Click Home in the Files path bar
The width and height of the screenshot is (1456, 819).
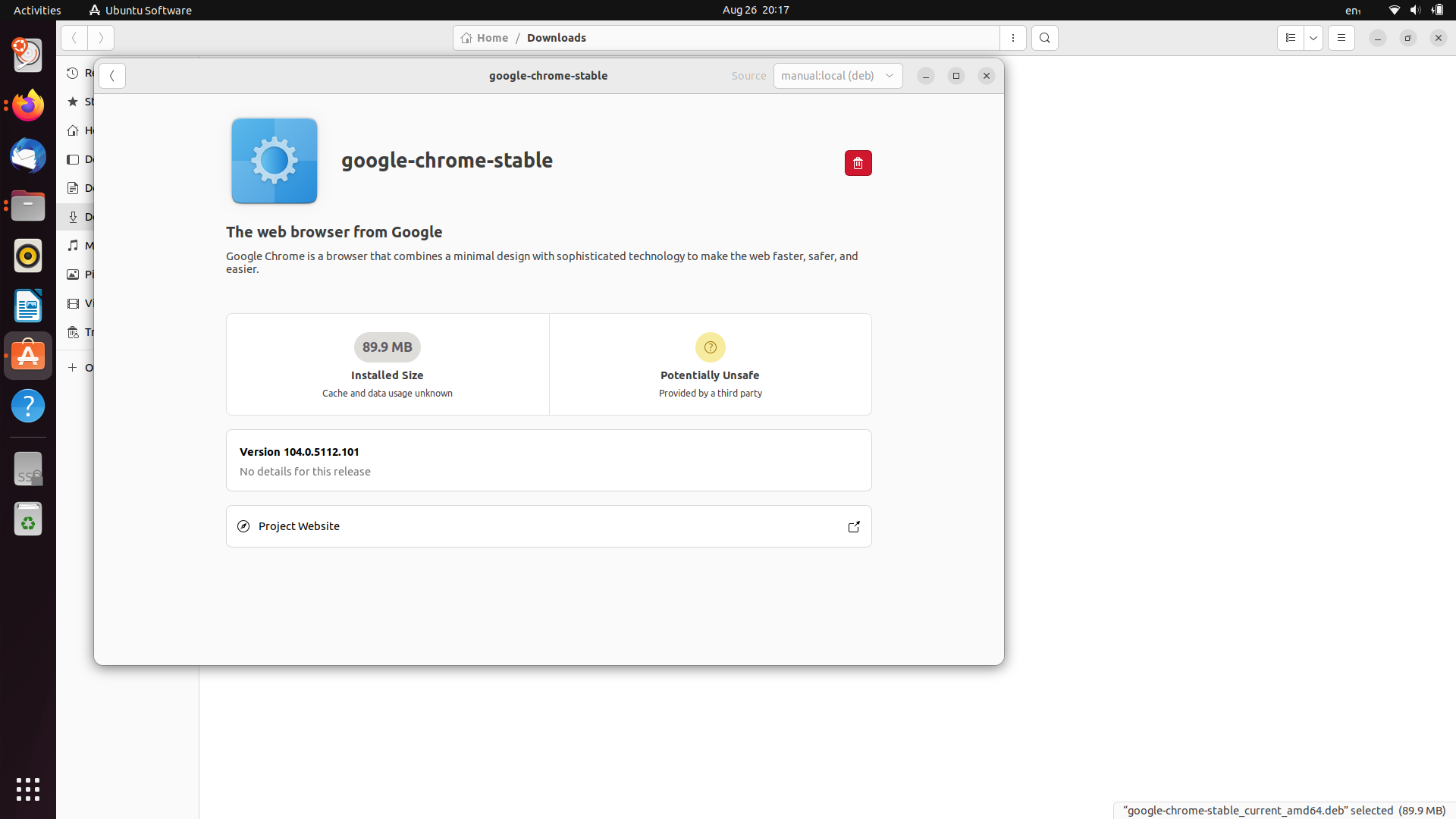485,38
